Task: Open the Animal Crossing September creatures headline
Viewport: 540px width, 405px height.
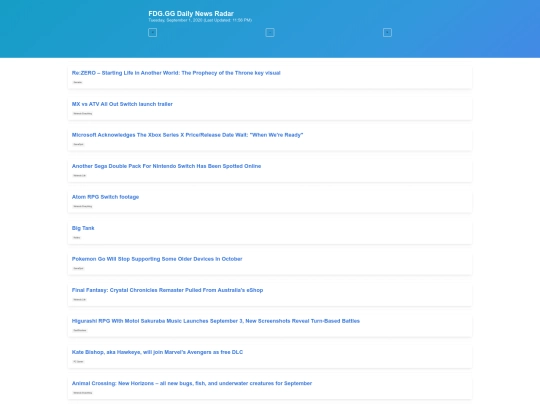Action: (x=192, y=383)
